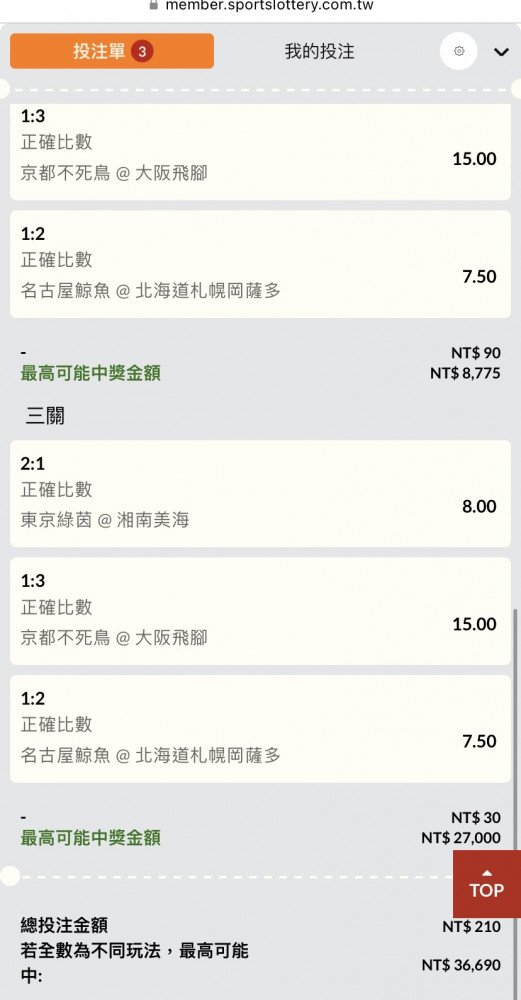Open 我的投注 tab
Viewport: 521px width, 1000px height.
[319, 52]
